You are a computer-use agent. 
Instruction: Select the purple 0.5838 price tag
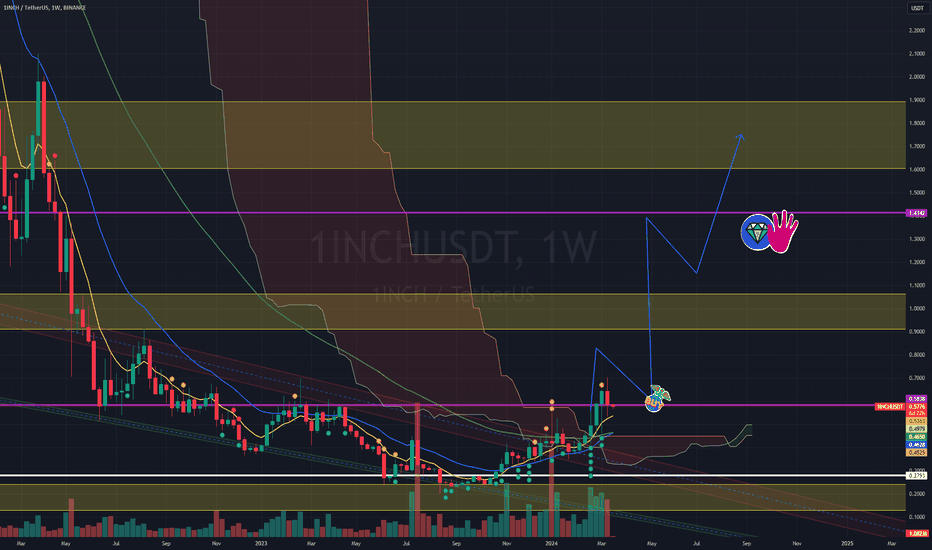point(917,398)
